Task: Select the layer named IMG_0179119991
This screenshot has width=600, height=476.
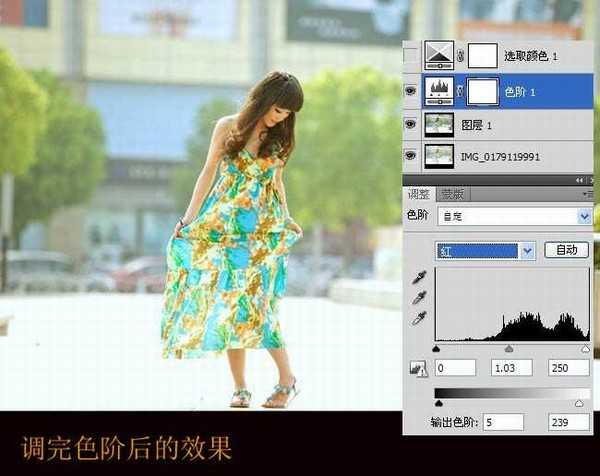Action: 498,156
